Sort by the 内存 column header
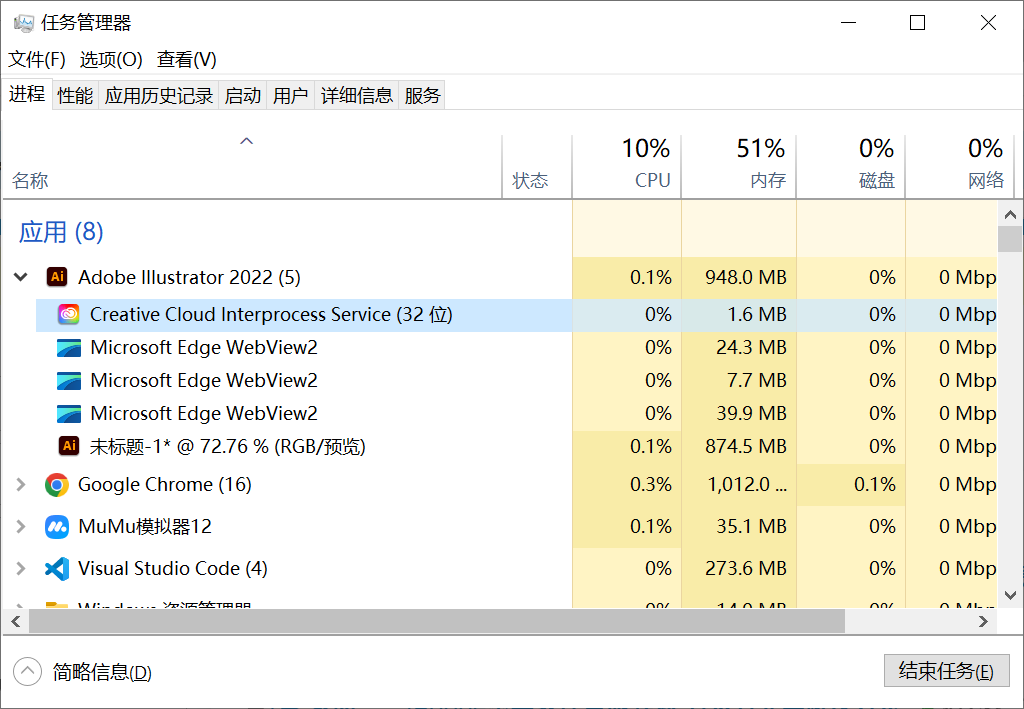Image resolution: width=1024 pixels, height=709 pixels. coord(739,166)
